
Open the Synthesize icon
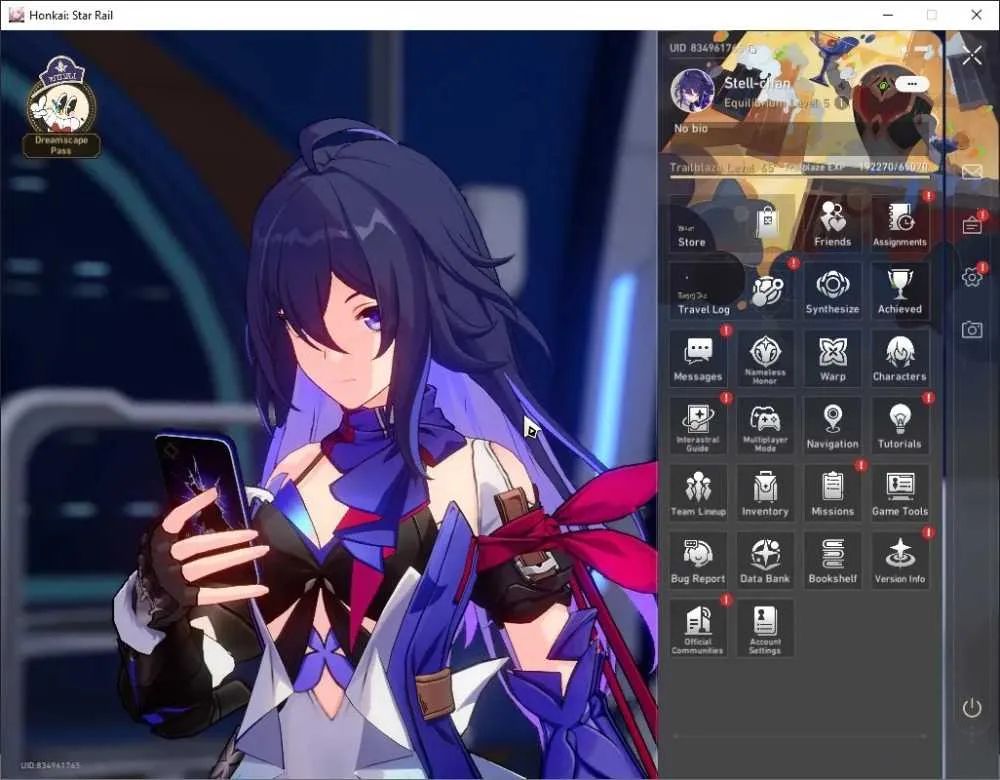[832, 290]
